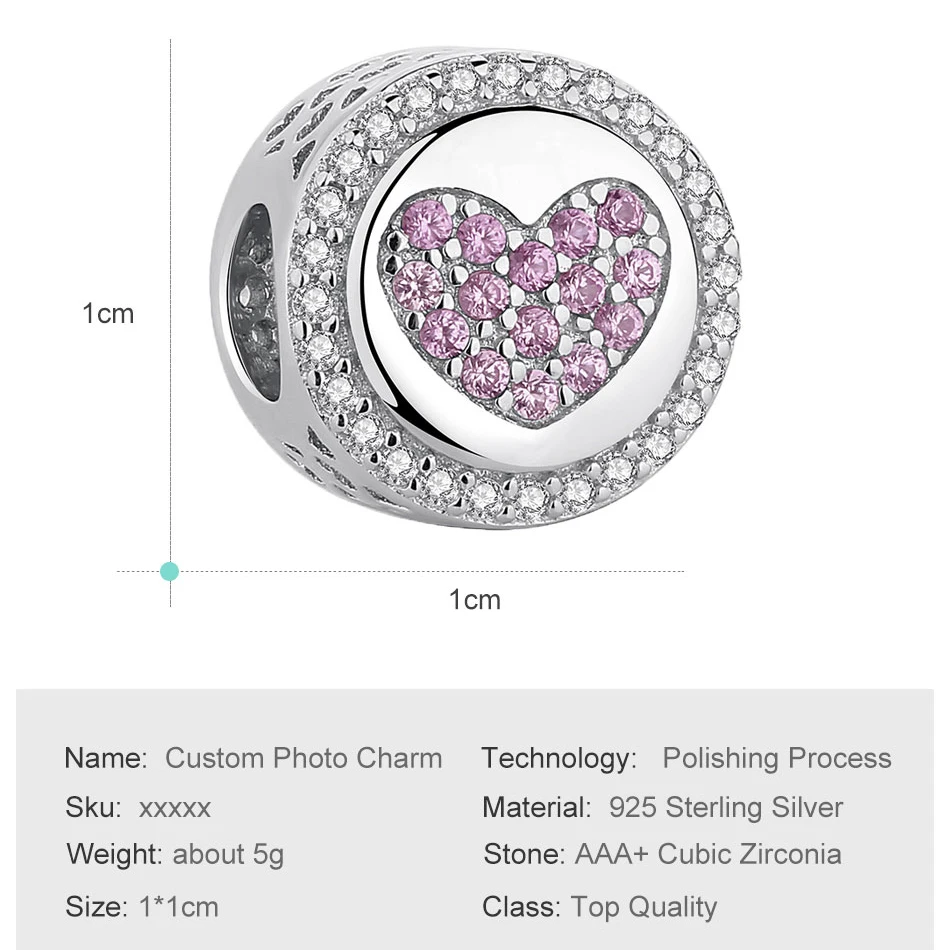Image resolution: width=950 pixels, height=950 pixels.
Task: Click the vertical 1cm height label
Action: 108,314
